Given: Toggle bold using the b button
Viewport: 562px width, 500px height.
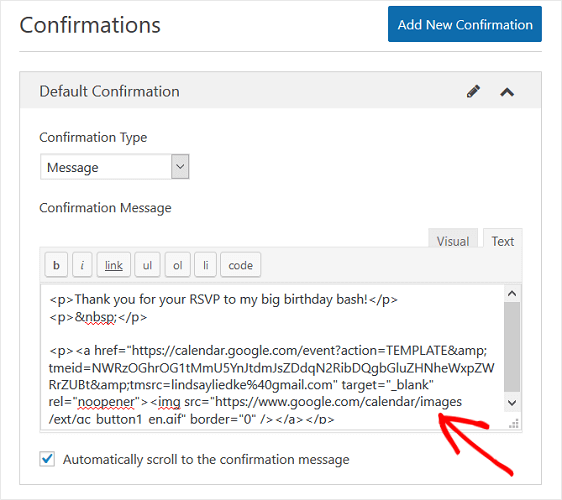Looking at the screenshot, I should [56, 265].
